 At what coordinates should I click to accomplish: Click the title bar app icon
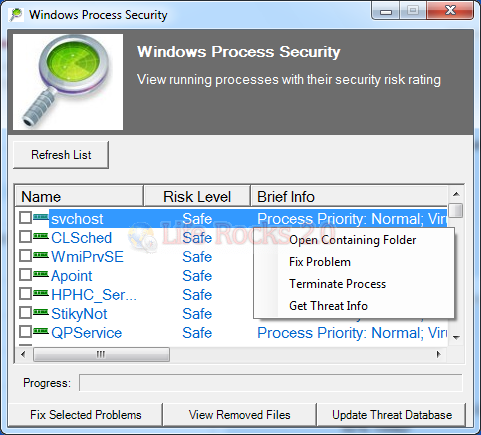coord(16,15)
